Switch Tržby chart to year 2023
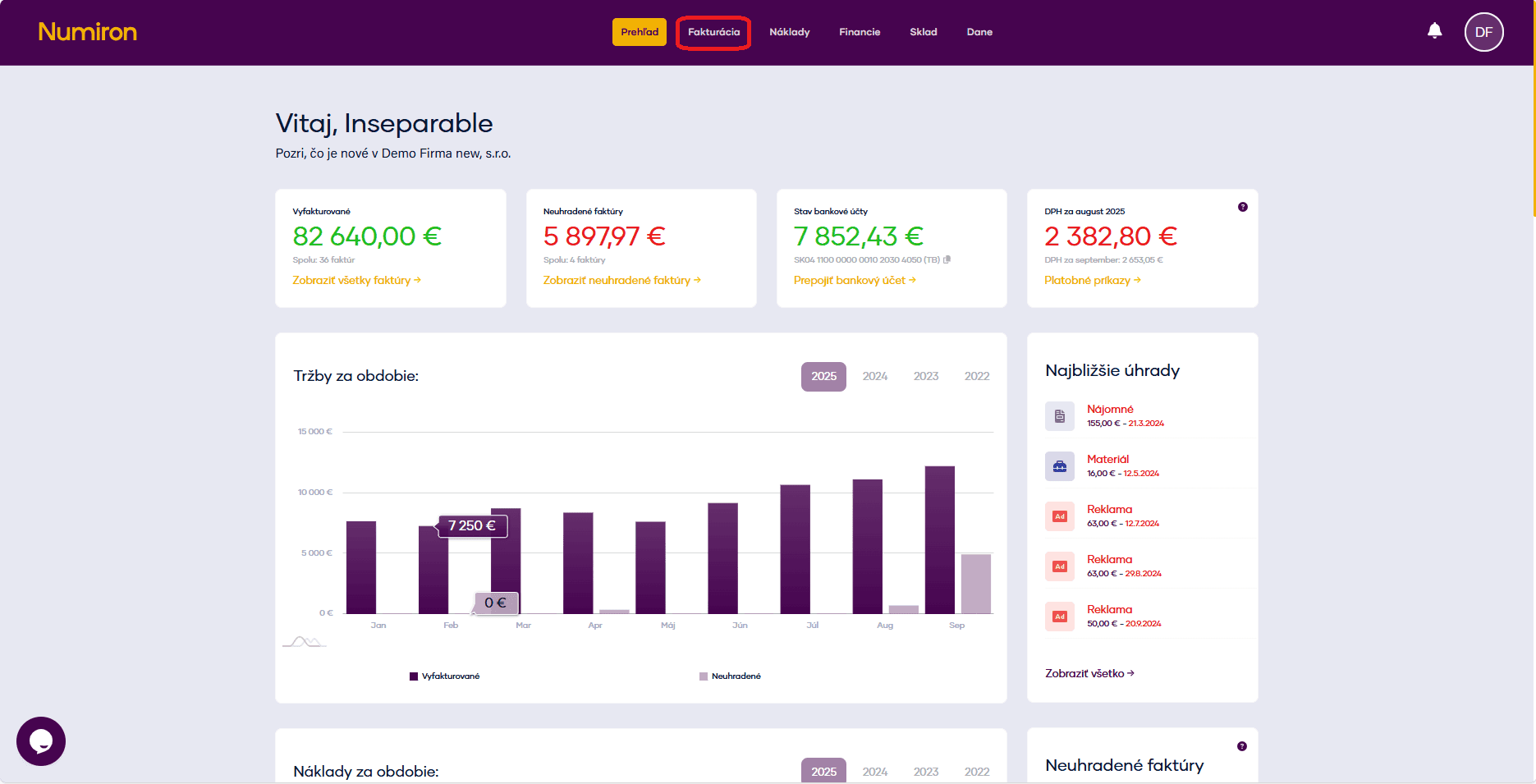 pos(925,376)
